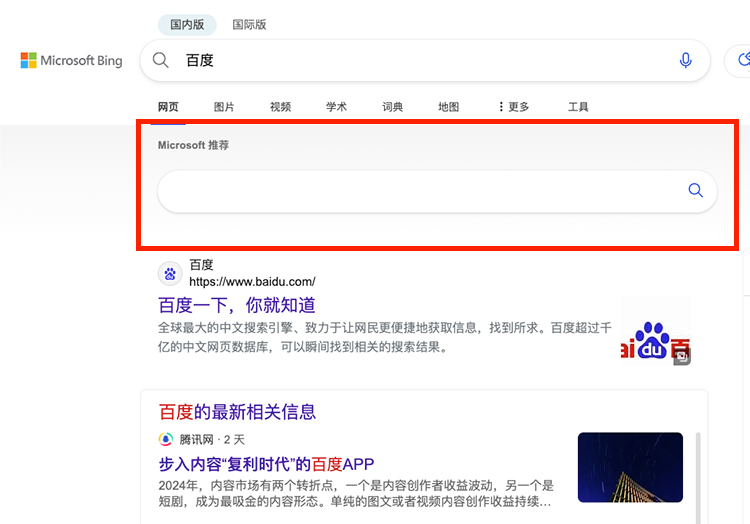Click small overlay icon on Baidu logo image
The height and width of the screenshot is (524, 750).
(682, 355)
